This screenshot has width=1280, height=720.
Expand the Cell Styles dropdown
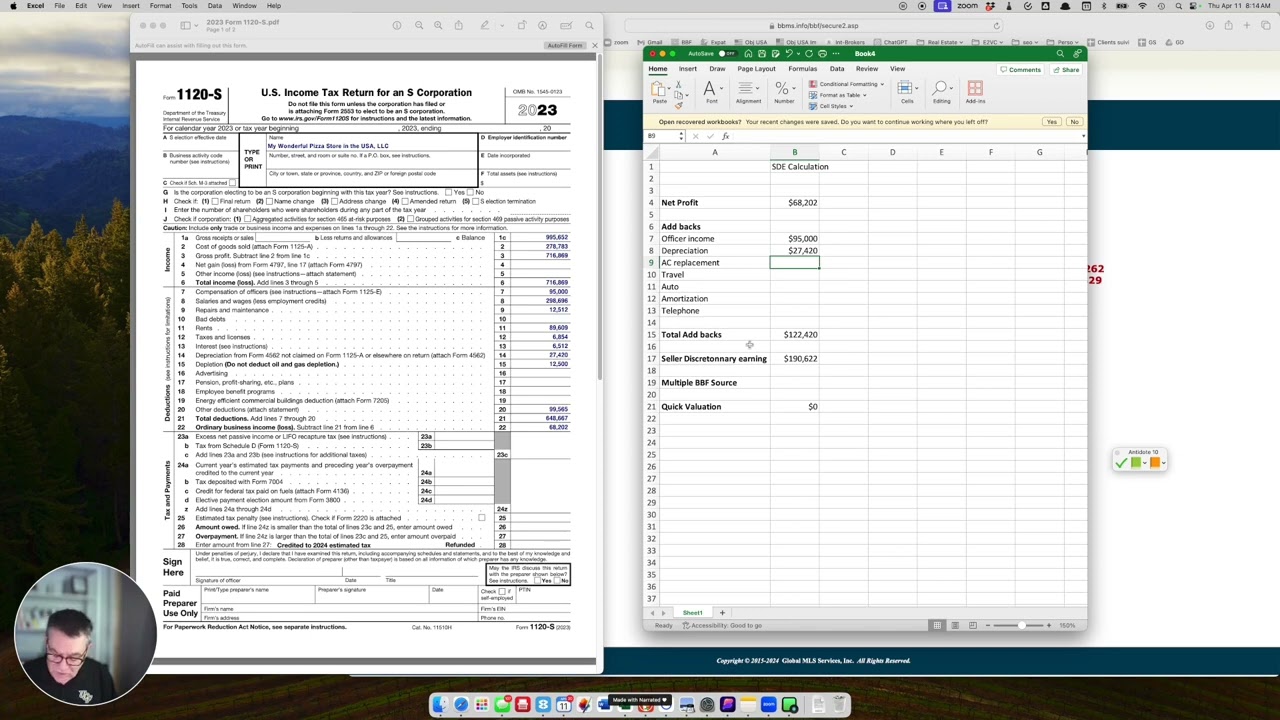click(850, 106)
